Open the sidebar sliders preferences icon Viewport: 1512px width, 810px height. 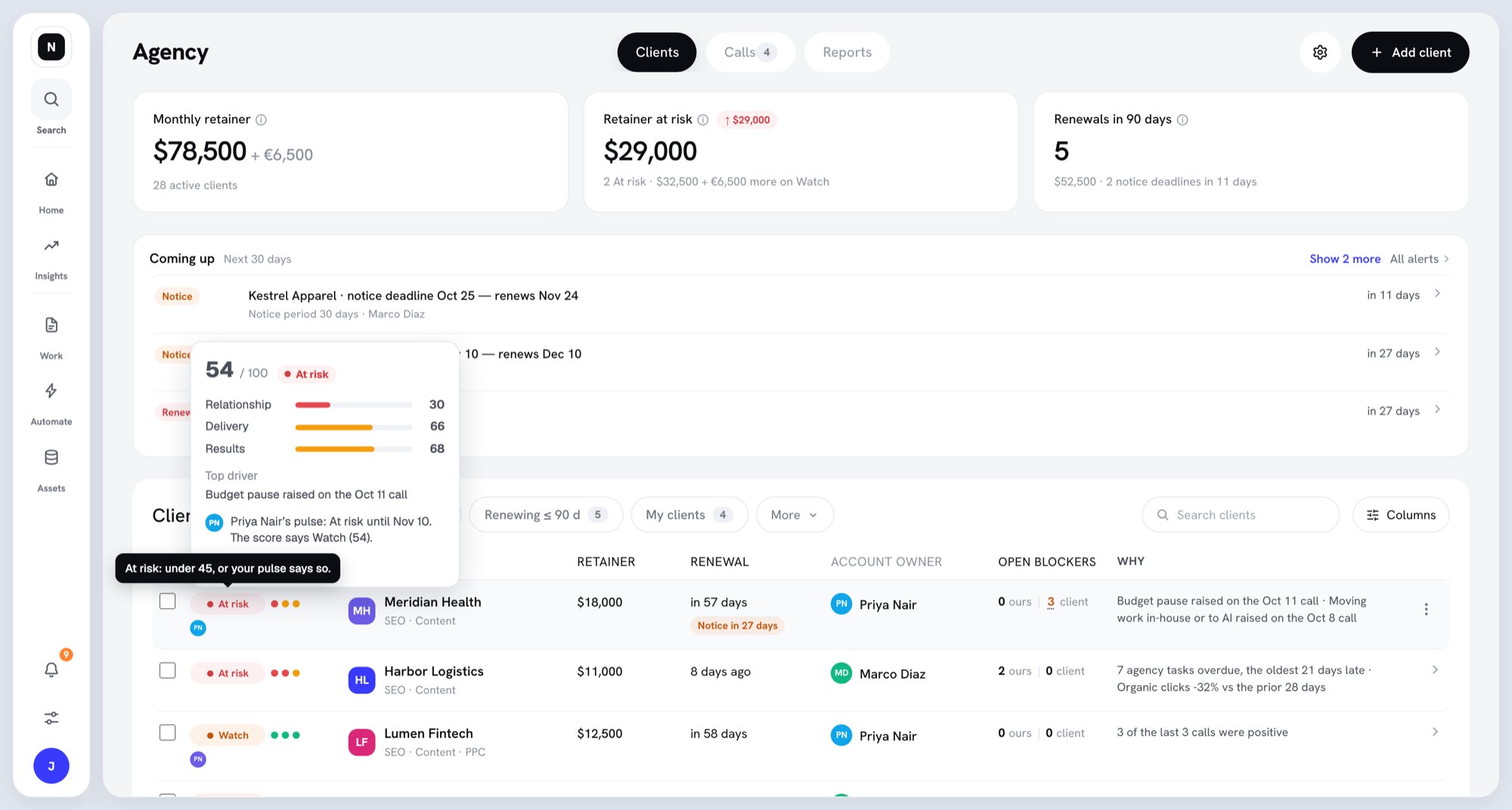pyautogui.click(x=51, y=718)
